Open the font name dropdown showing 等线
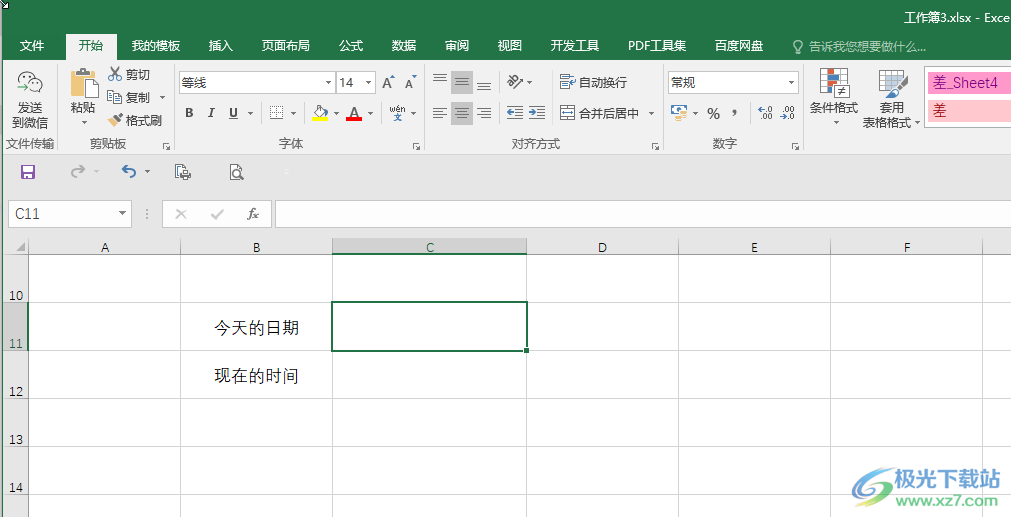 [x=328, y=83]
